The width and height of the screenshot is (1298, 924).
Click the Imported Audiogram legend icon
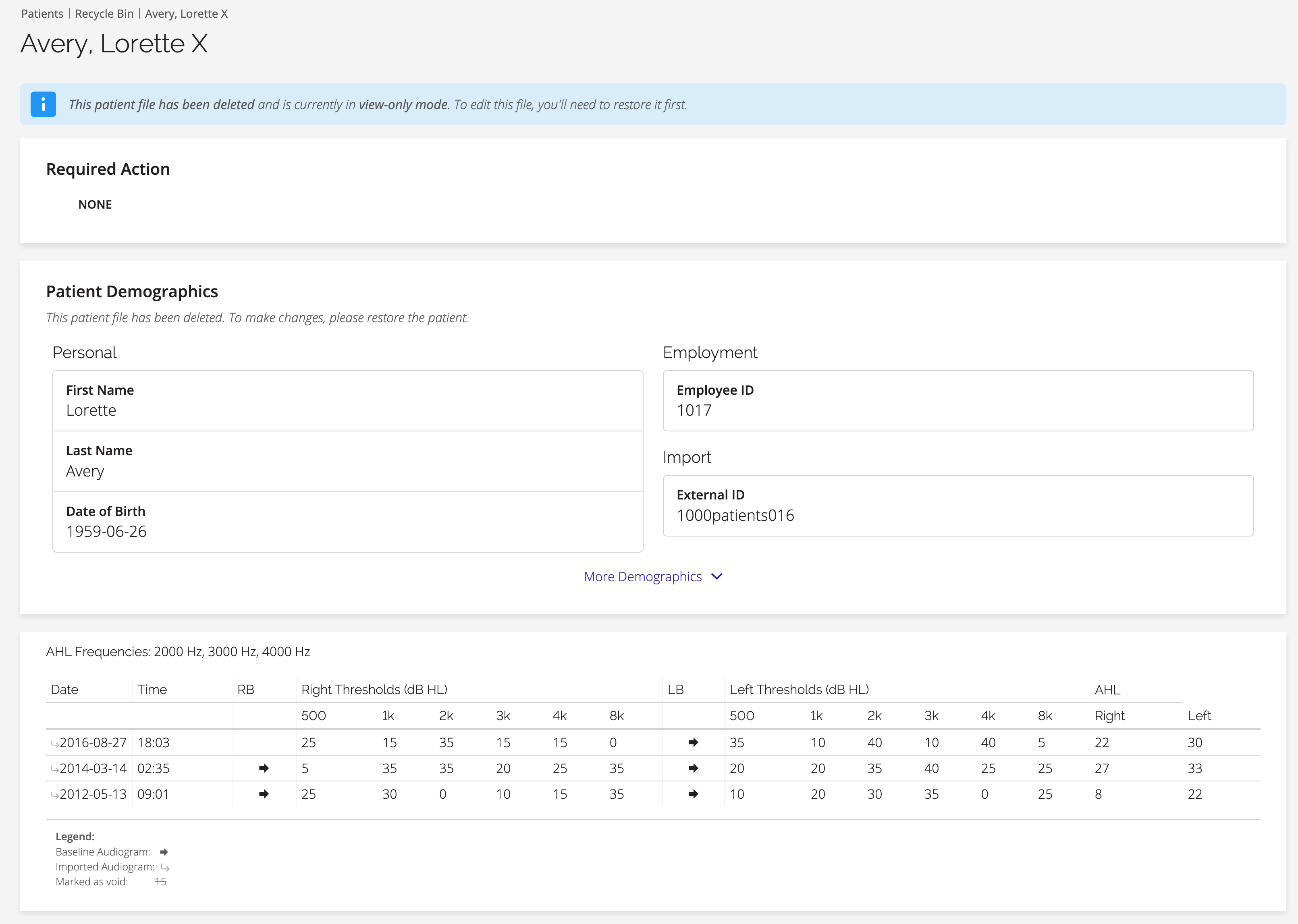click(165, 868)
